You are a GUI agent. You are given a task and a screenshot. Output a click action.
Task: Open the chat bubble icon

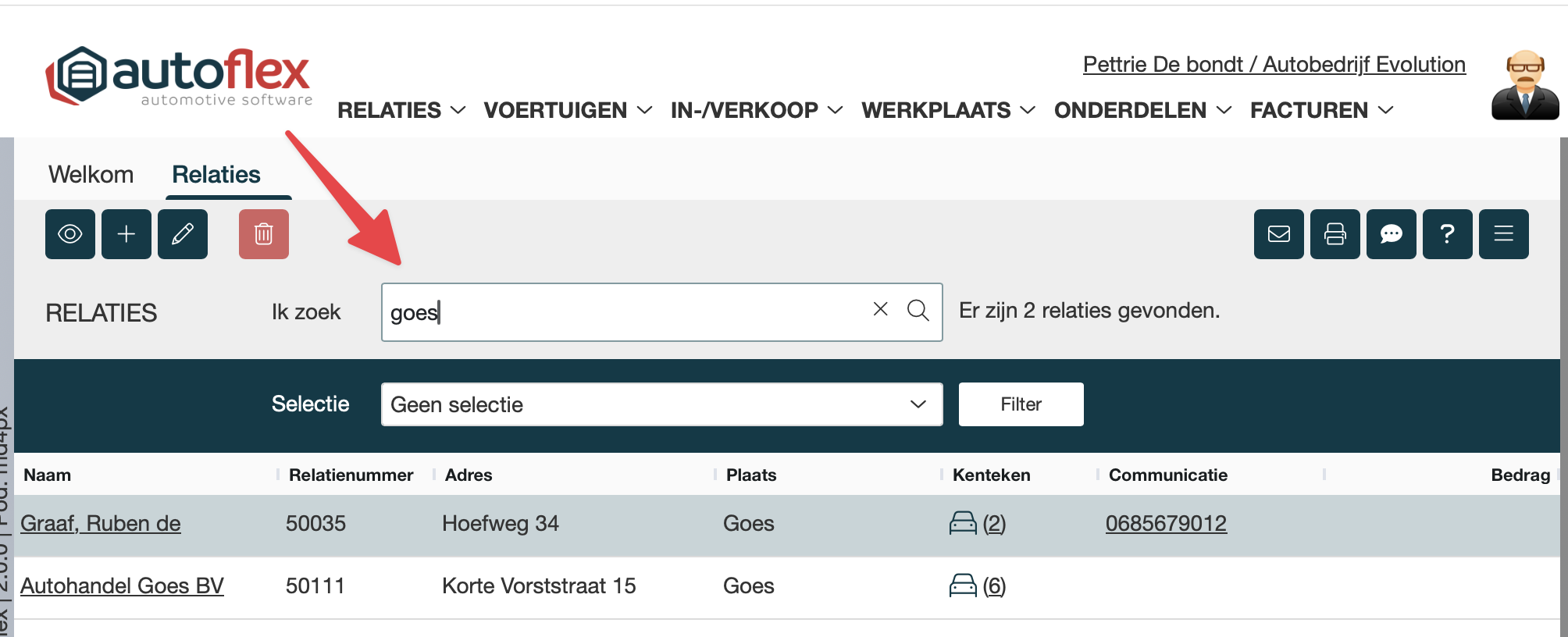coord(1392,234)
